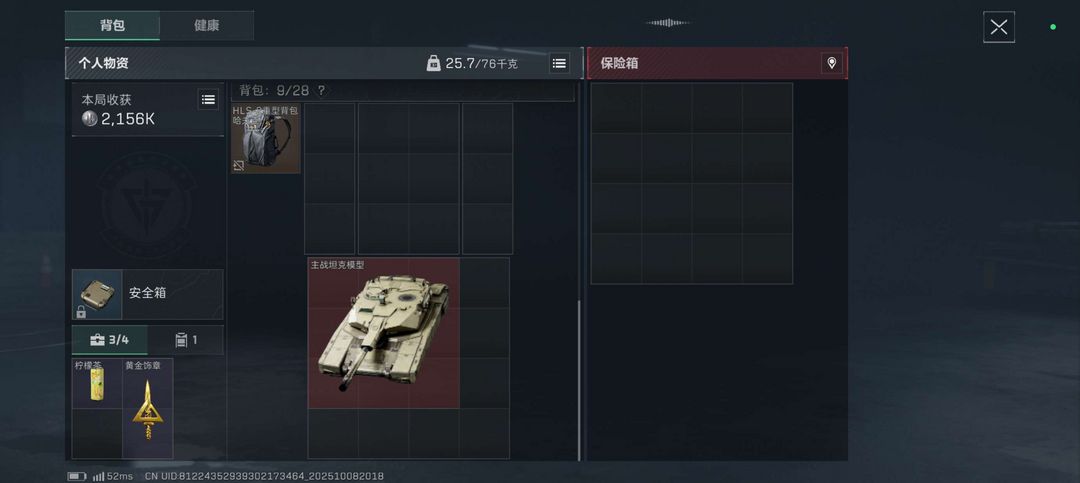Open the list menu in 个人物资 header
The image size is (1080, 483).
559,63
